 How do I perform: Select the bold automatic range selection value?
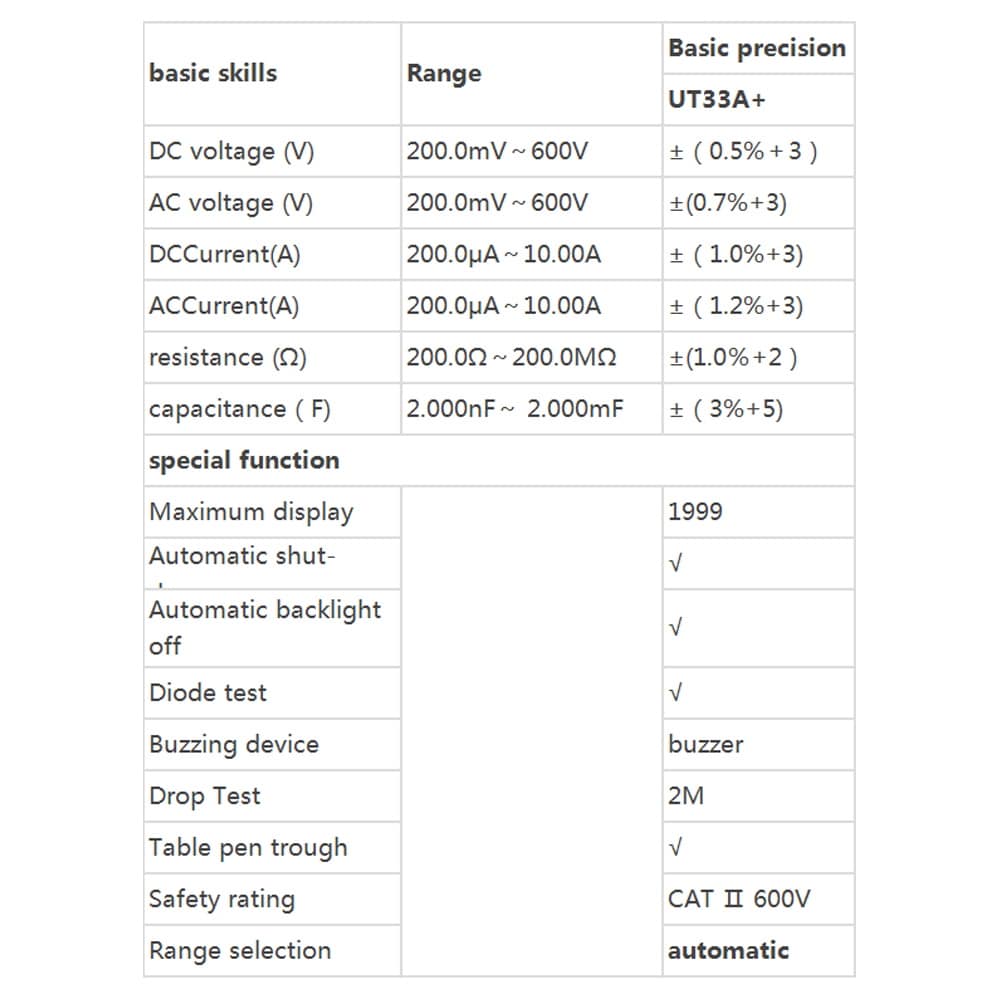pyautogui.click(x=728, y=951)
